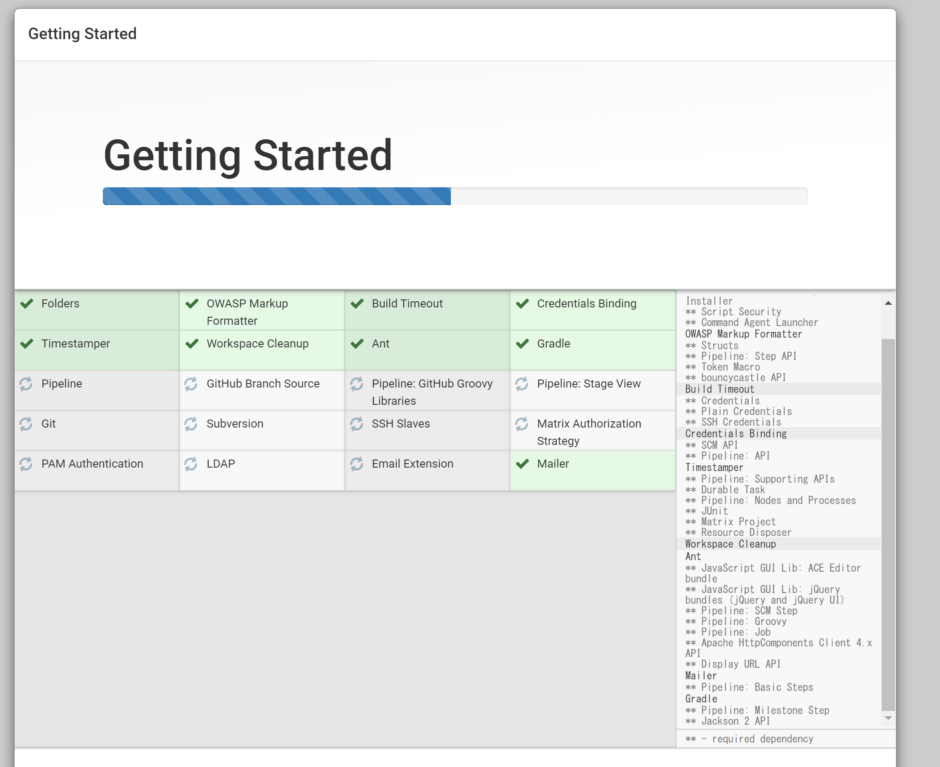Click the spinner icon beside Pipeline
940x767 pixels.
(x=25, y=383)
